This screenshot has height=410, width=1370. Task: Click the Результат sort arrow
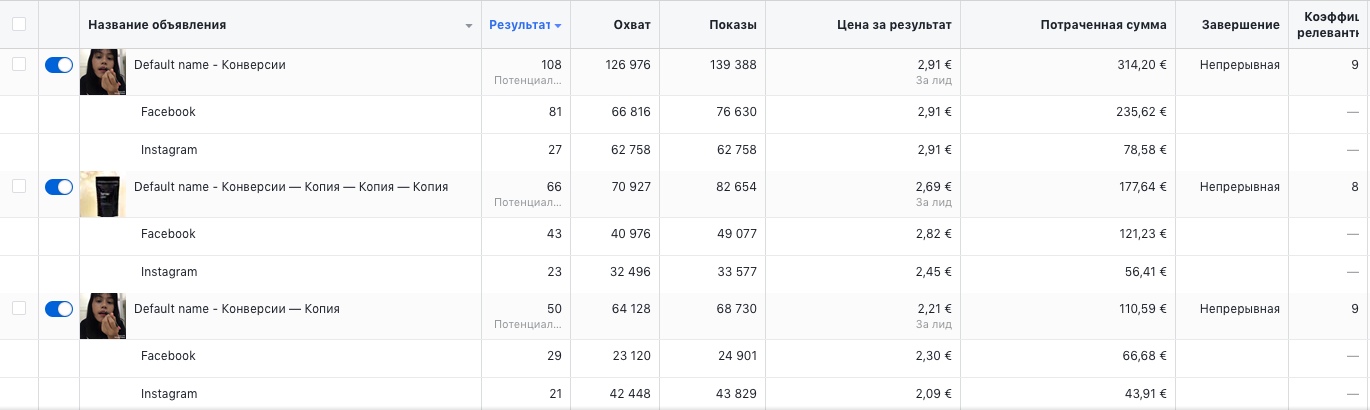tap(558, 25)
